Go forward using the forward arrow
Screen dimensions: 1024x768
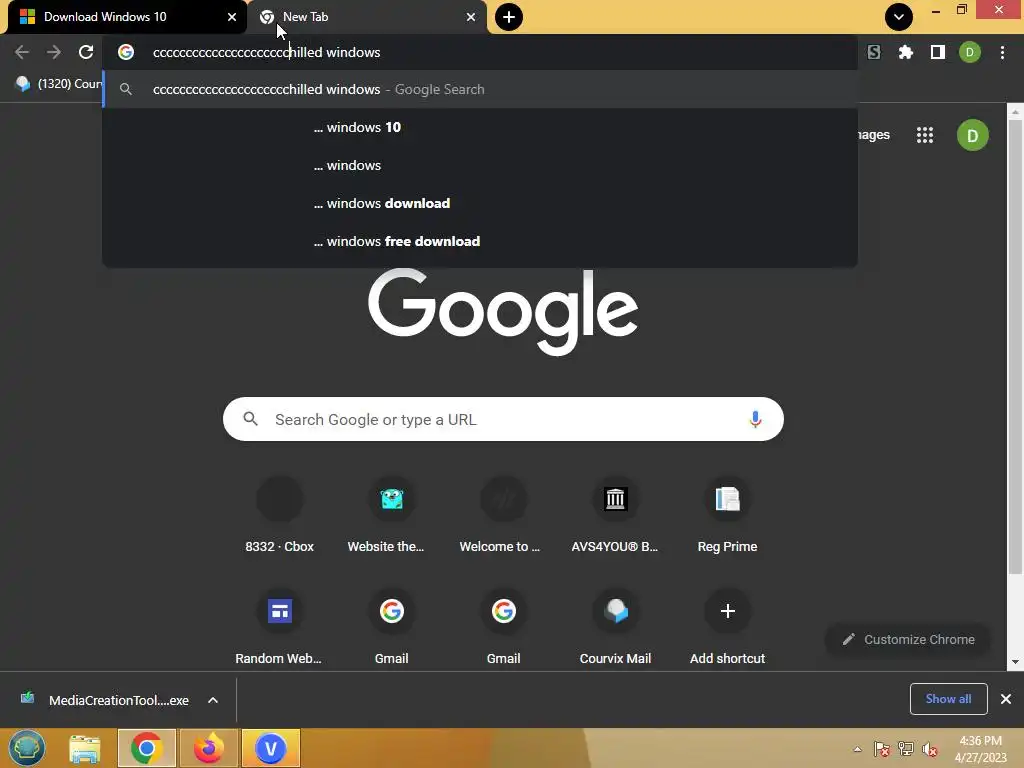(x=54, y=52)
